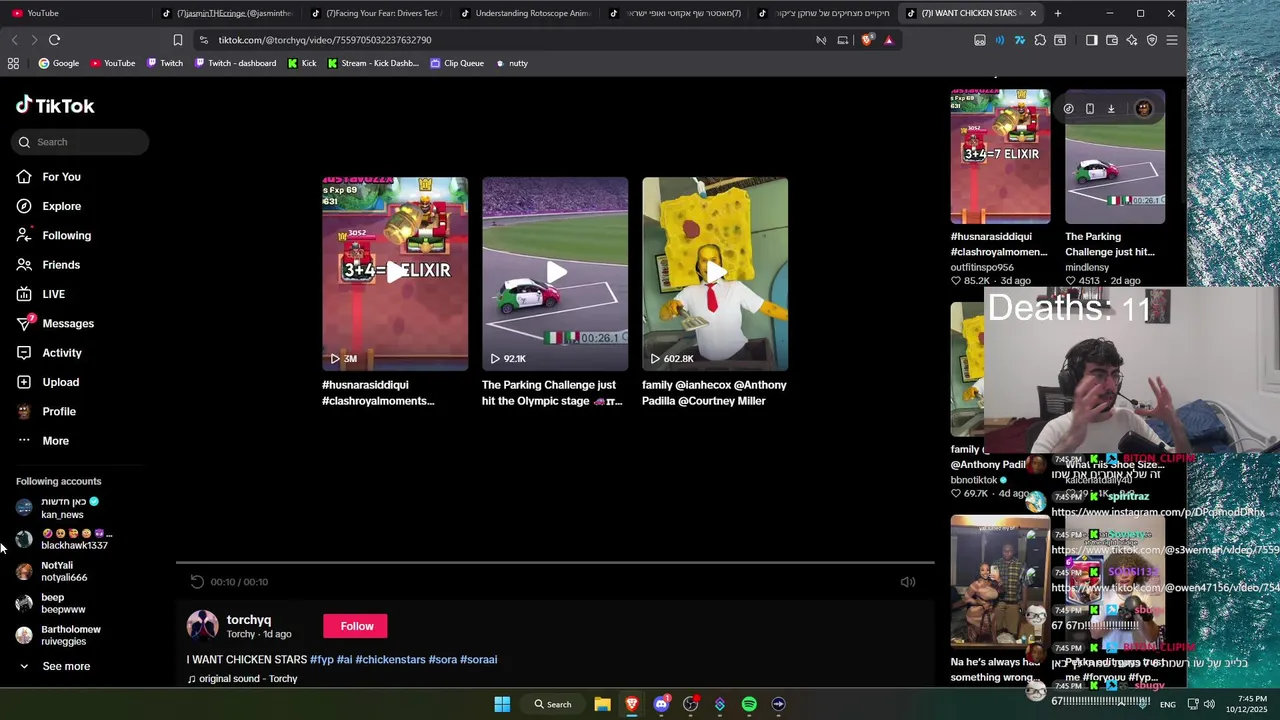Click the replay icon in the player
This screenshot has height=720, width=1280.
point(197,582)
